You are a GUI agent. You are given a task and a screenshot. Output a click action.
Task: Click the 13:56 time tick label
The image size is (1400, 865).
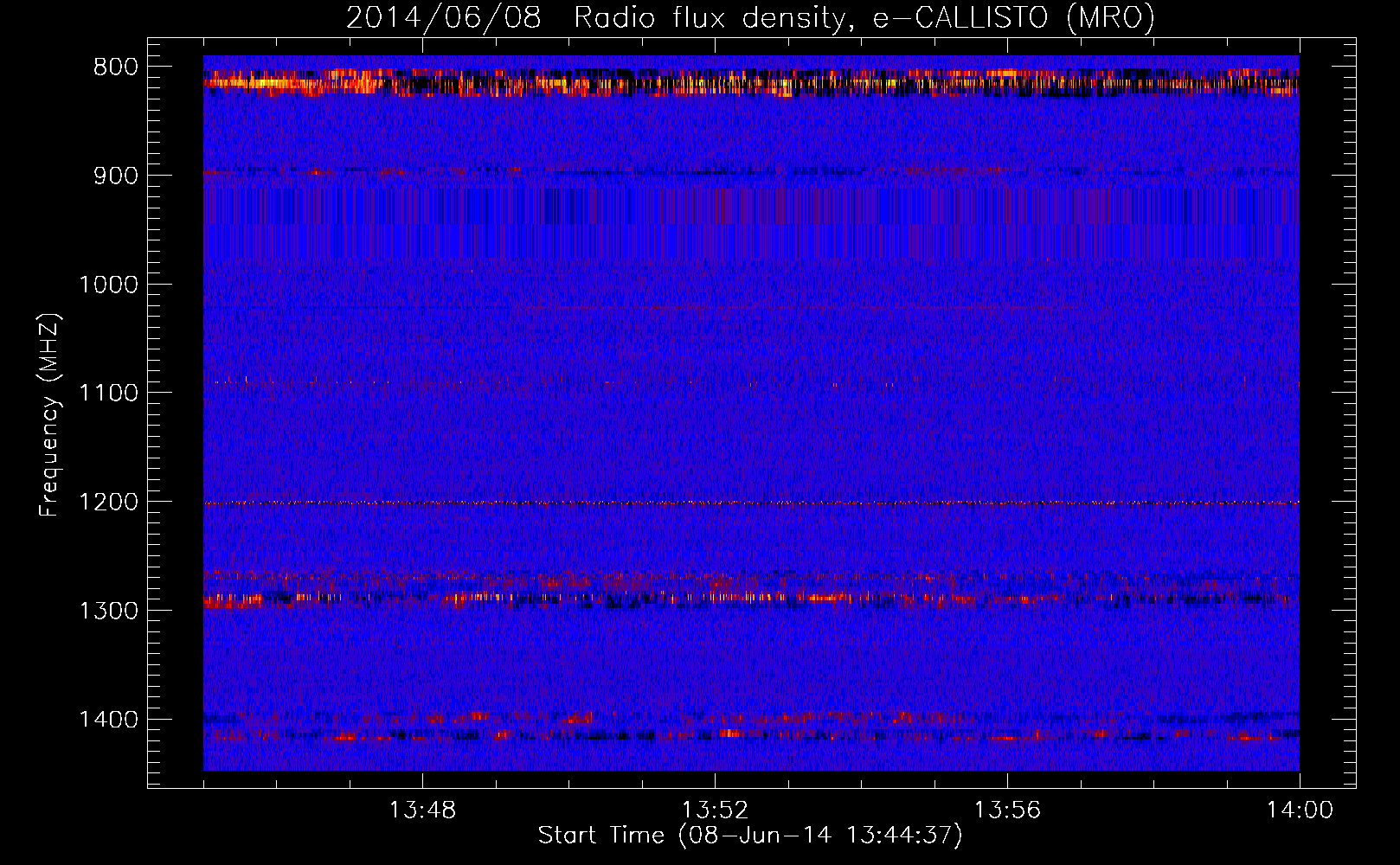pyautogui.click(x=1007, y=811)
